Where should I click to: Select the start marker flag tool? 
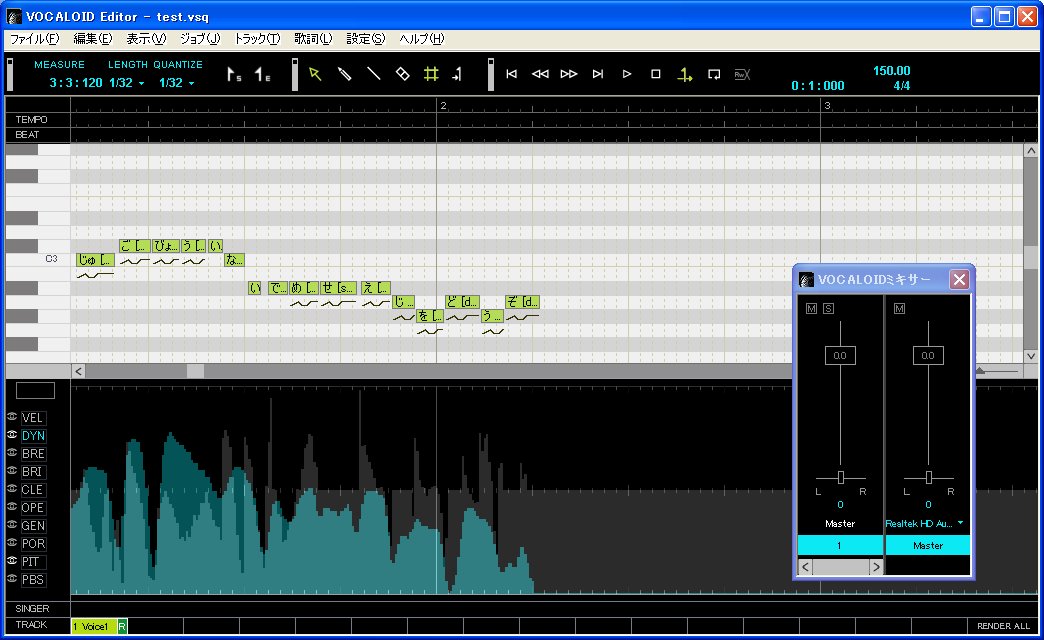click(234, 75)
